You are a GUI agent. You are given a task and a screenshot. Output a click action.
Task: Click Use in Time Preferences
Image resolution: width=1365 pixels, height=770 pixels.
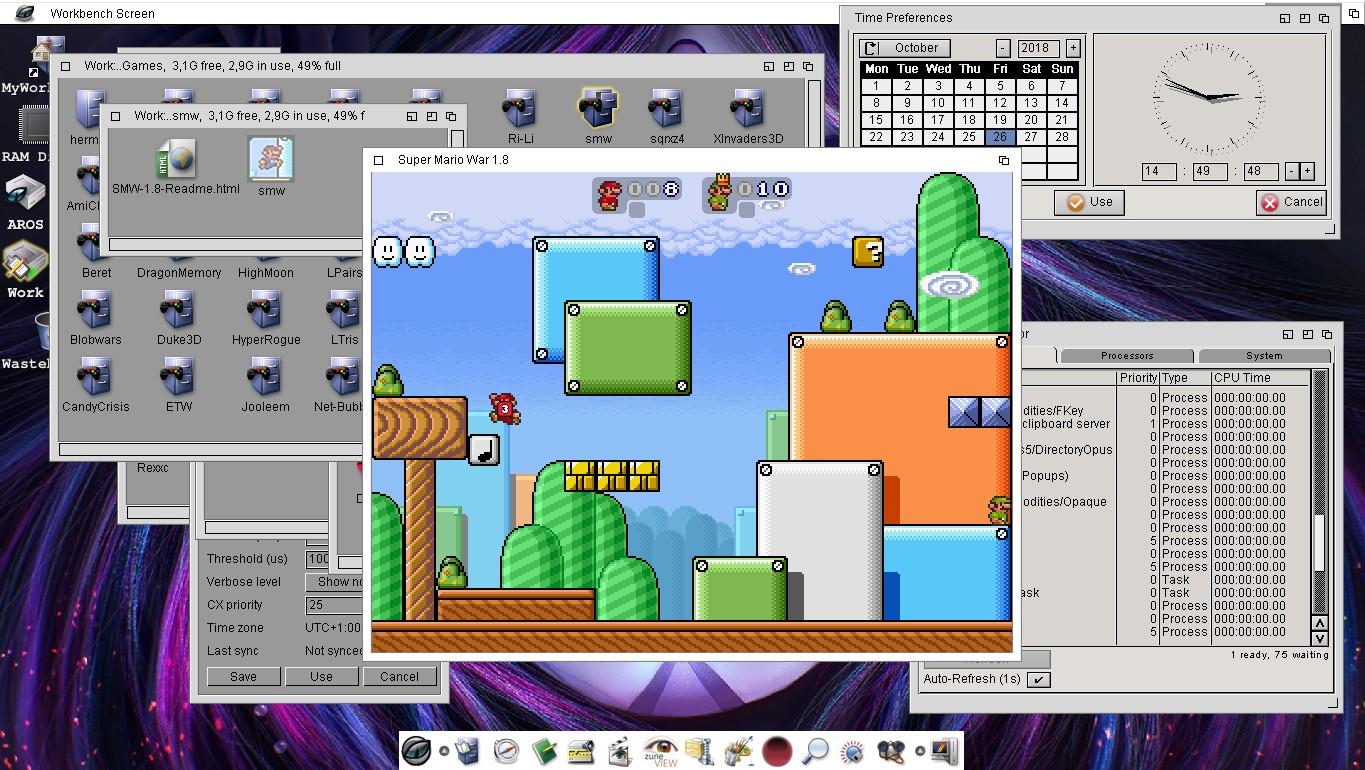[x=1089, y=202]
